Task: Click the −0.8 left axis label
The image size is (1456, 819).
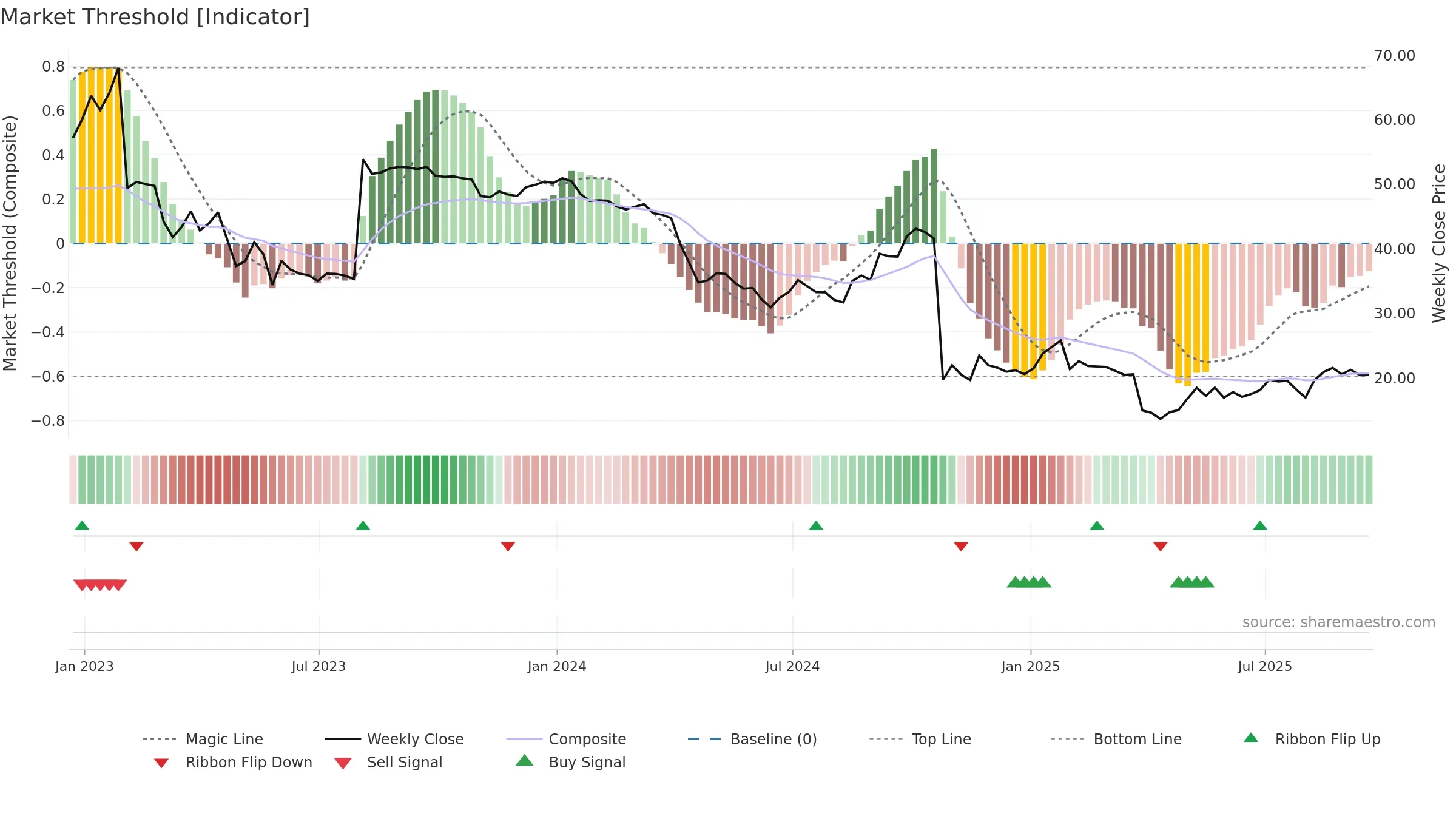Action: [x=48, y=421]
